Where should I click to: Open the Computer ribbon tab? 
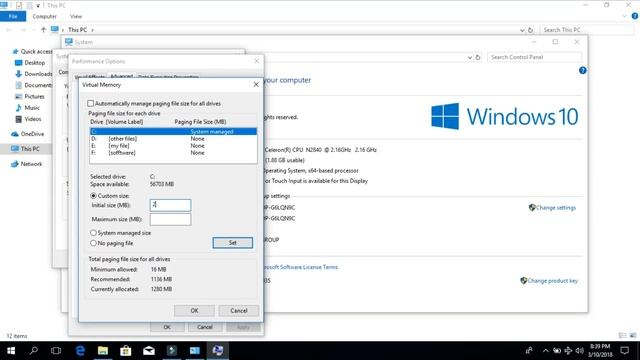pos(44,16)
